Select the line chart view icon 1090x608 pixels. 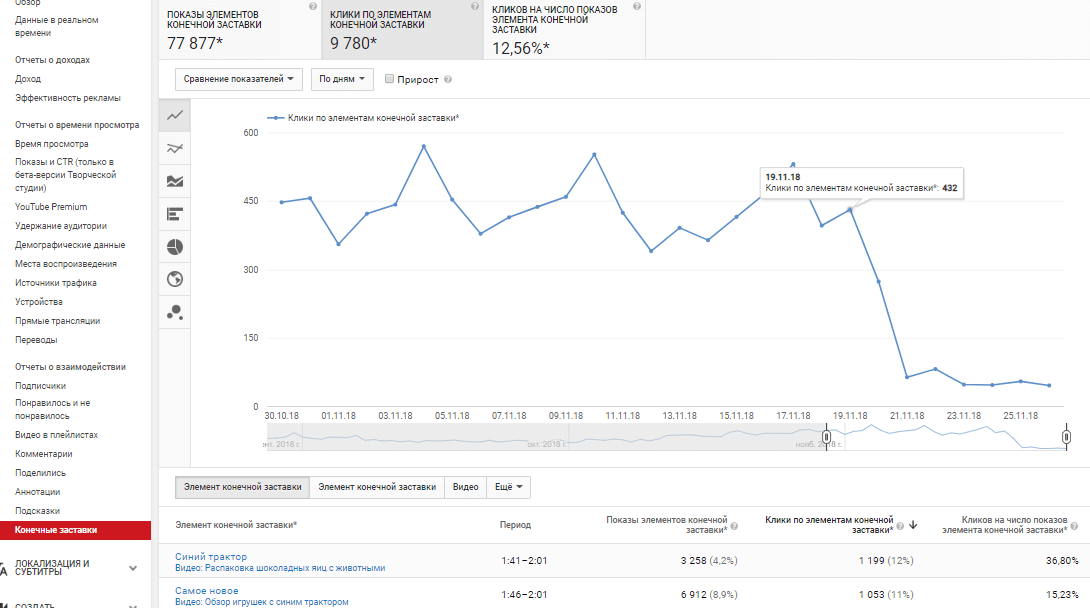click(x=175, y=115)
